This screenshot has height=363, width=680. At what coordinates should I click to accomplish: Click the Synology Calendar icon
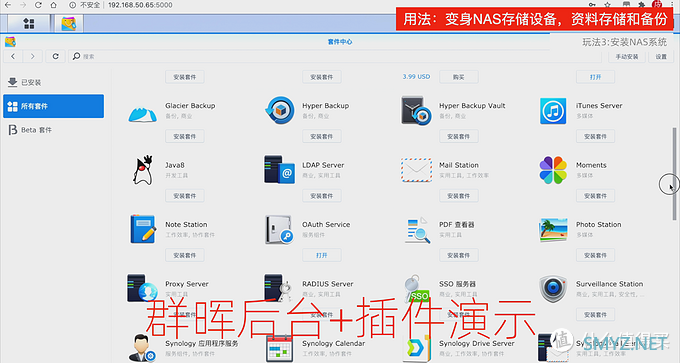pyautogui.click(x=279, y=348)
